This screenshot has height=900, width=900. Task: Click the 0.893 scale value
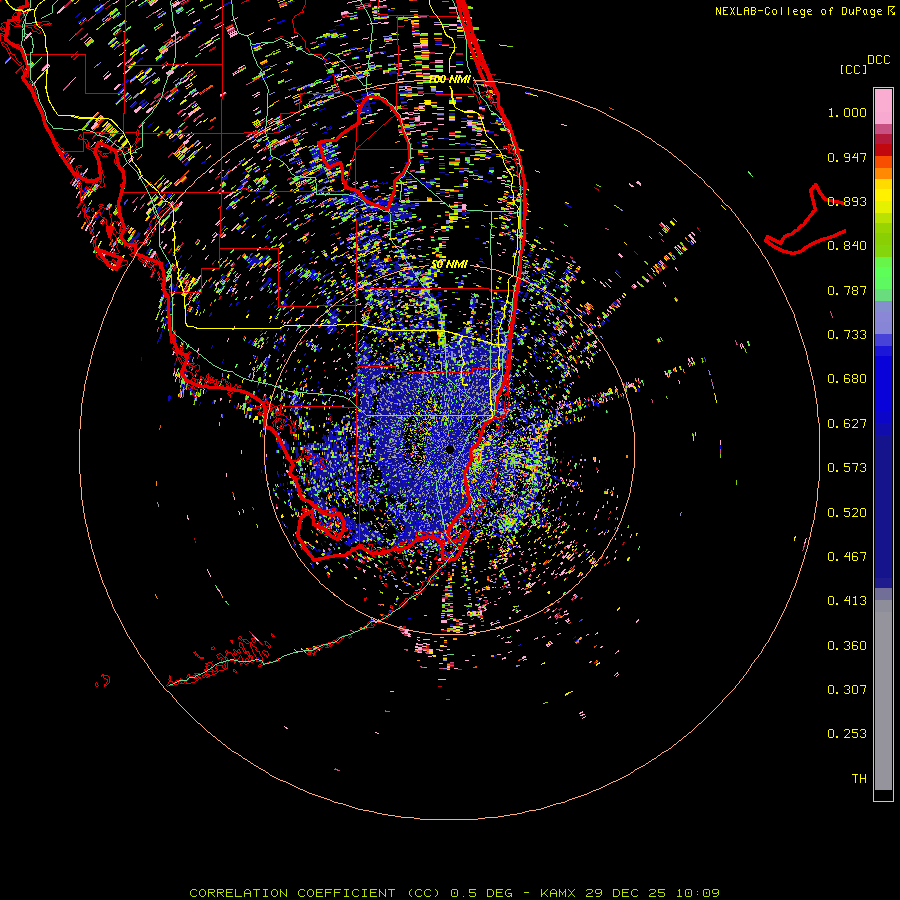click(847, 201)
